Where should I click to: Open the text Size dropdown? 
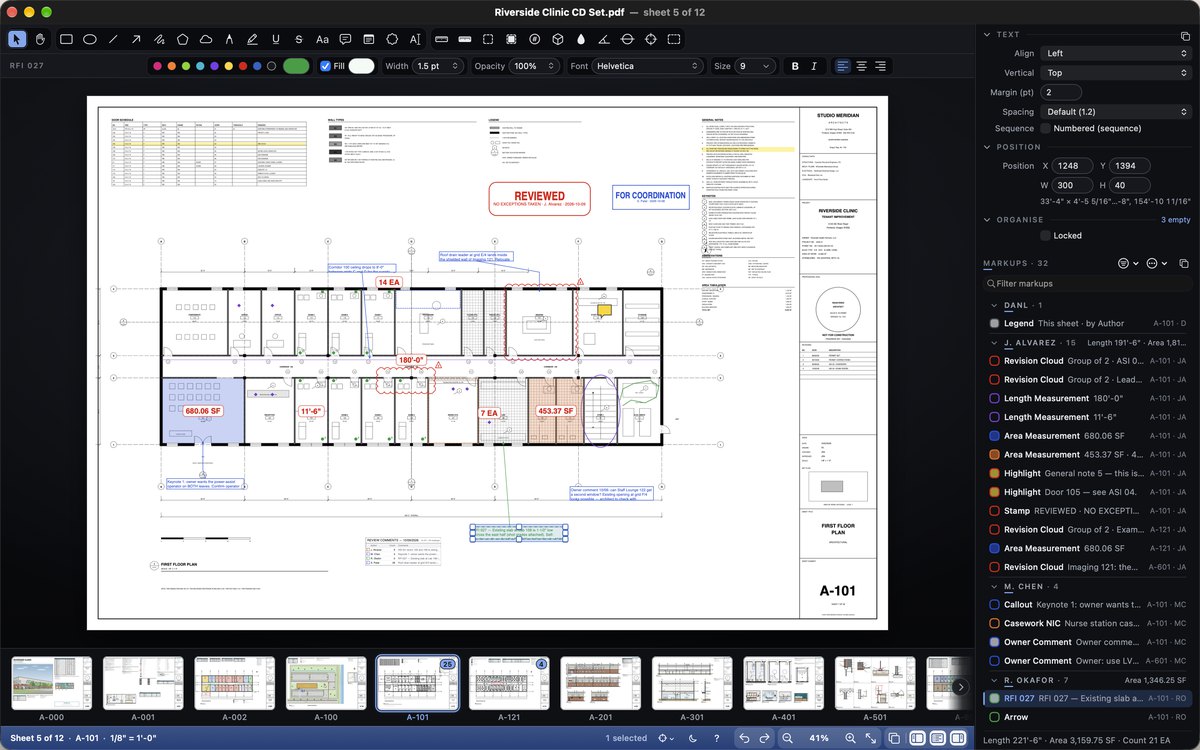point(755,66)
